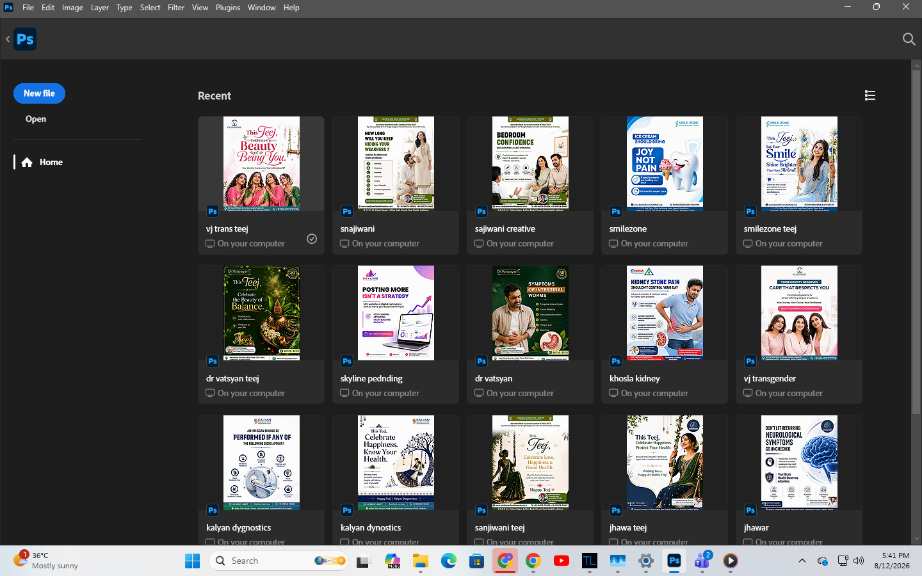Open the File menu

click(28, 8)
